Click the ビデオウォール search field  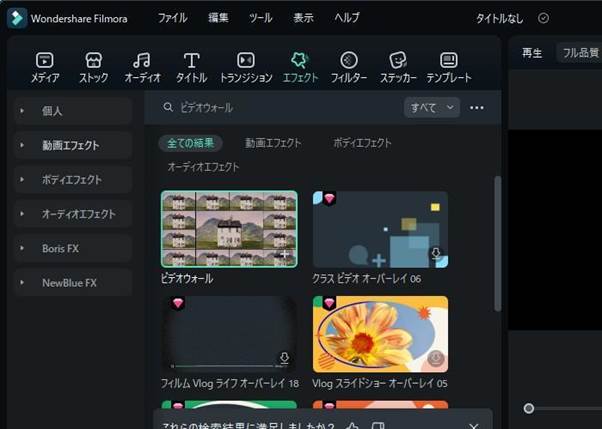click(284, 108)
